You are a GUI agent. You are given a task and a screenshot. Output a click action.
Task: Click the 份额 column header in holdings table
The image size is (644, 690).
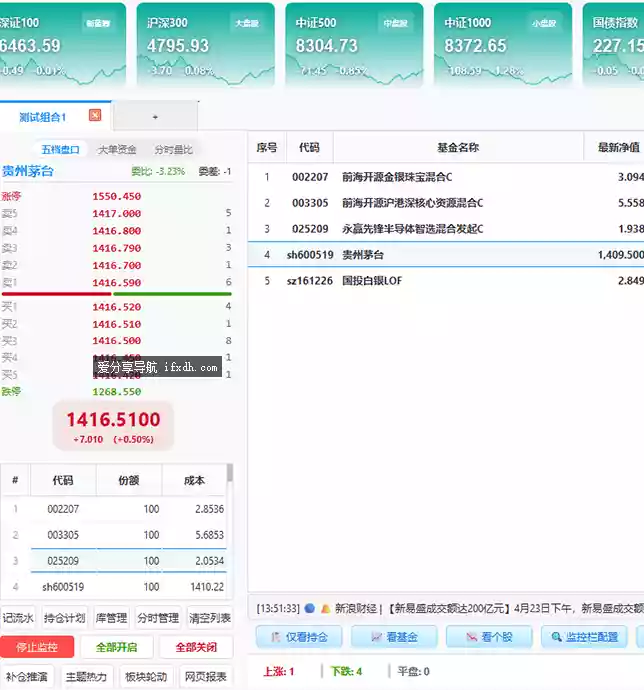tap(129, 480)
